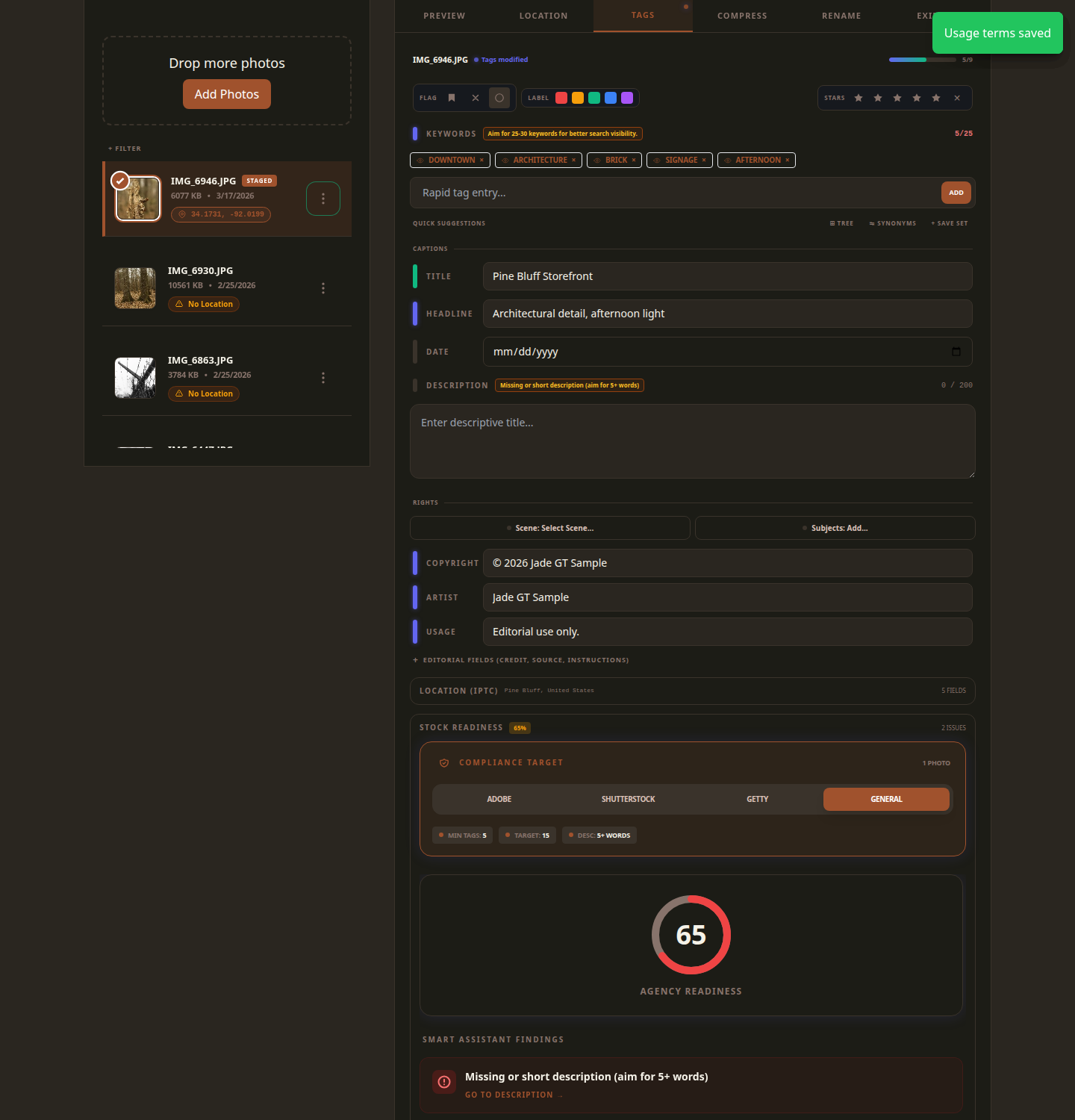Switch to the Compress tab
The height and width of the screenshot is (1120, 1075).
point(742,16)
